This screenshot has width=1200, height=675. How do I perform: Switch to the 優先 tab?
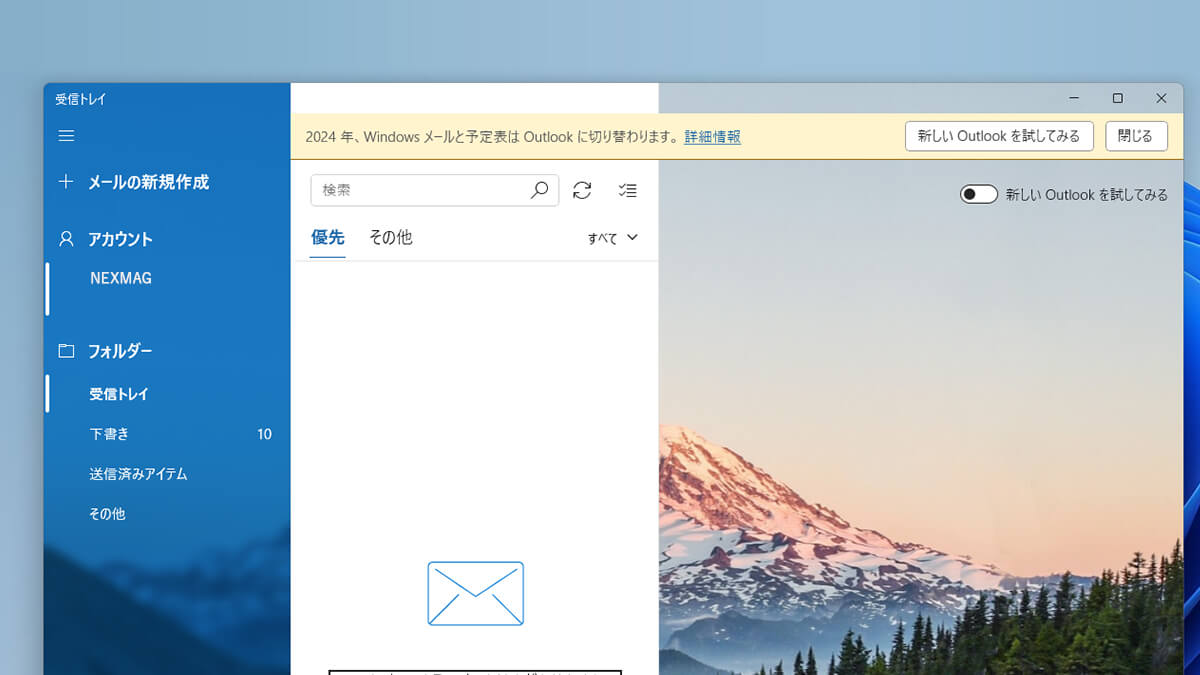tap(327, 237)
